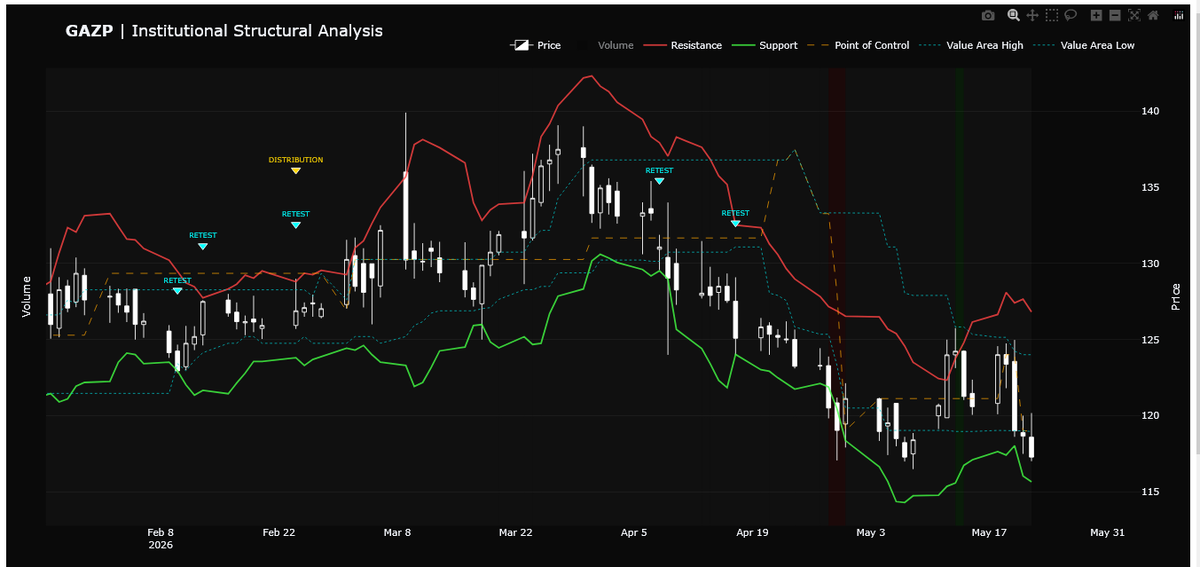Click the Mar 22 x-axis label
Image resolution: width=1200 pixels, height=567 pixels.
pyautogui.click(x=516, y=533)
